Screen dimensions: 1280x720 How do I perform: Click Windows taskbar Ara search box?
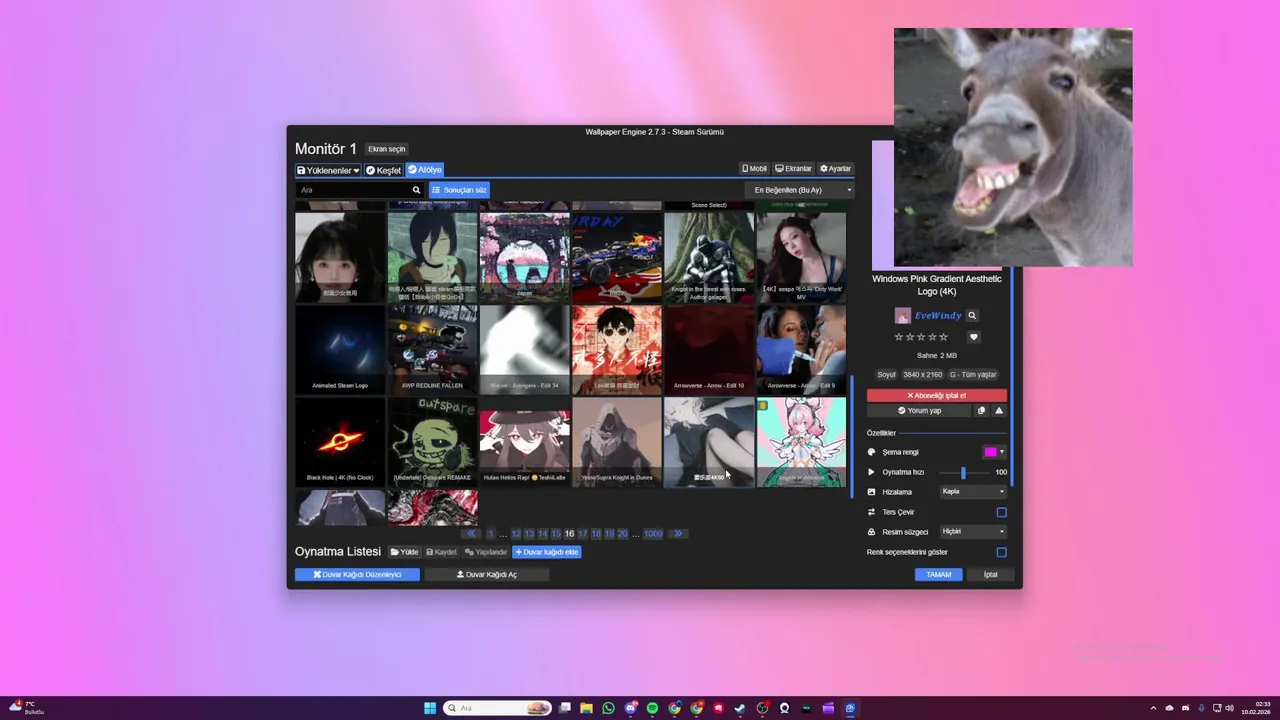(497, 708)
